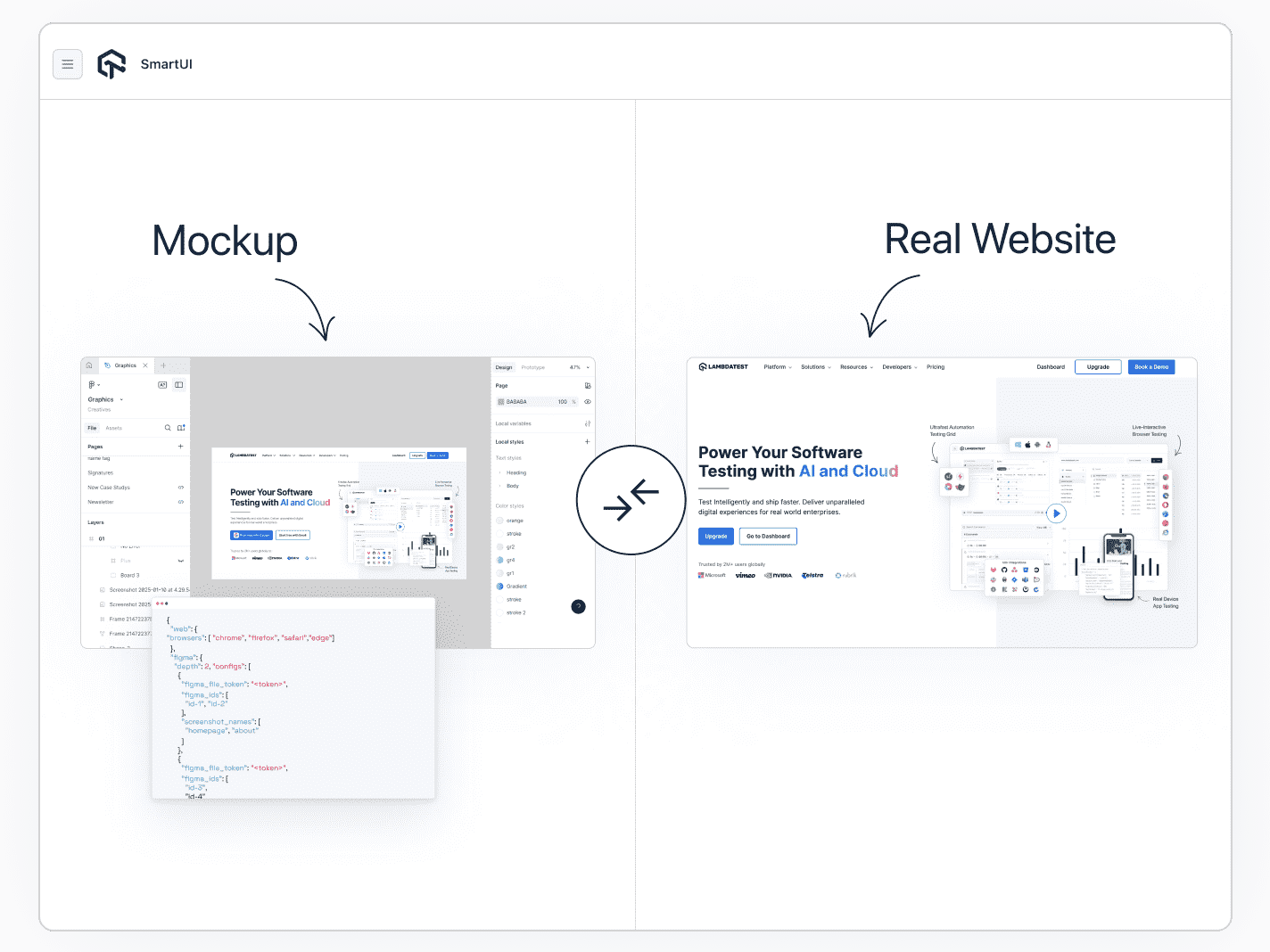The image size is (1270, 952).
Task: Click the Figma help question mark button
Action: pos(578,607)
